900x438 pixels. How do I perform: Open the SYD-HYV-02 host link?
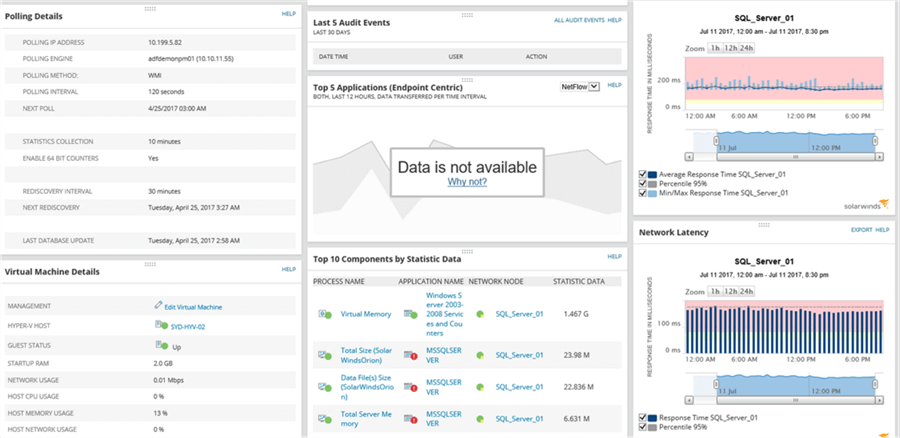tap(188, 327)
